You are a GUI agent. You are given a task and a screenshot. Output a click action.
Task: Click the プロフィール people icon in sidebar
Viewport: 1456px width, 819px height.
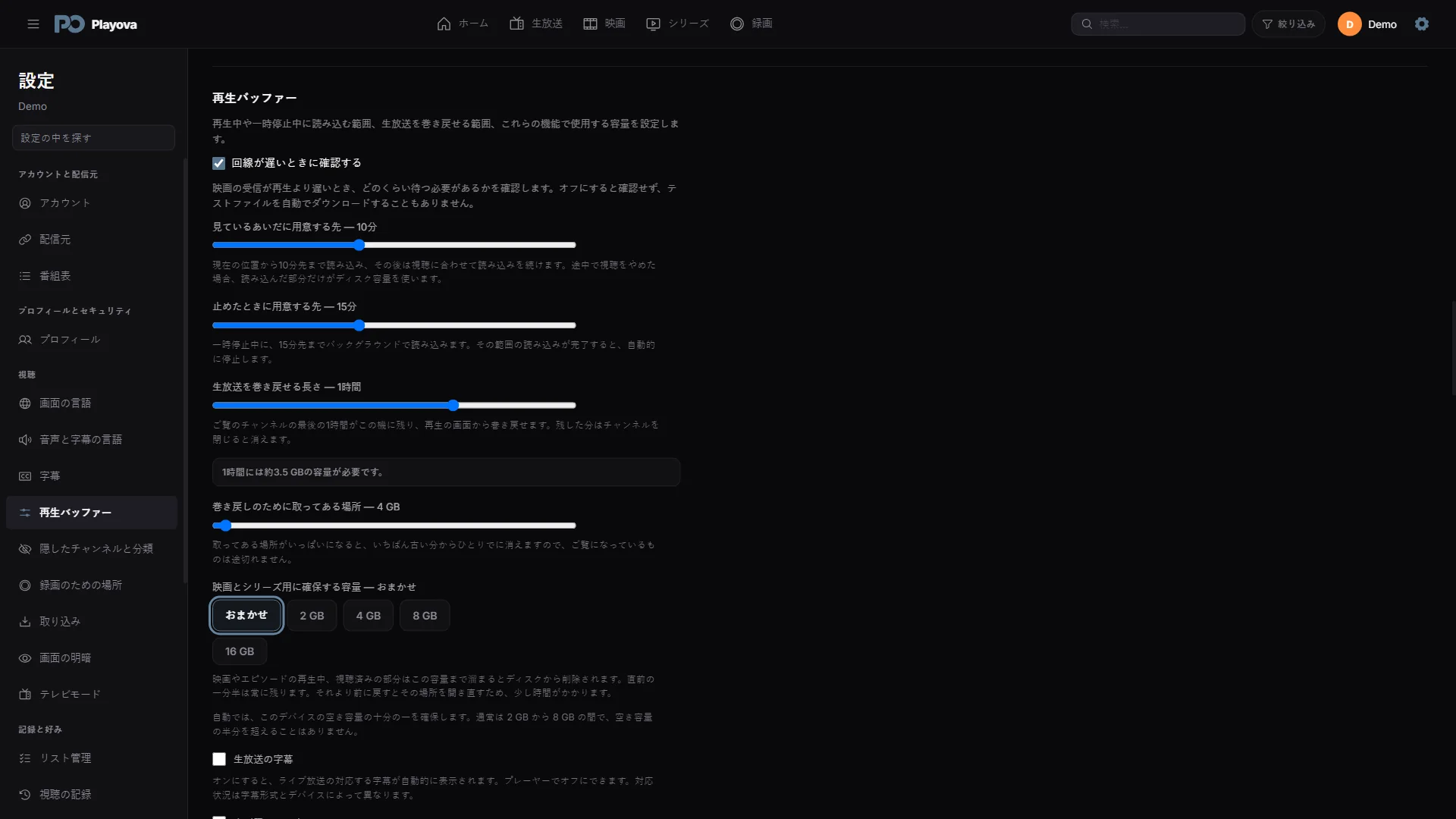25,340
